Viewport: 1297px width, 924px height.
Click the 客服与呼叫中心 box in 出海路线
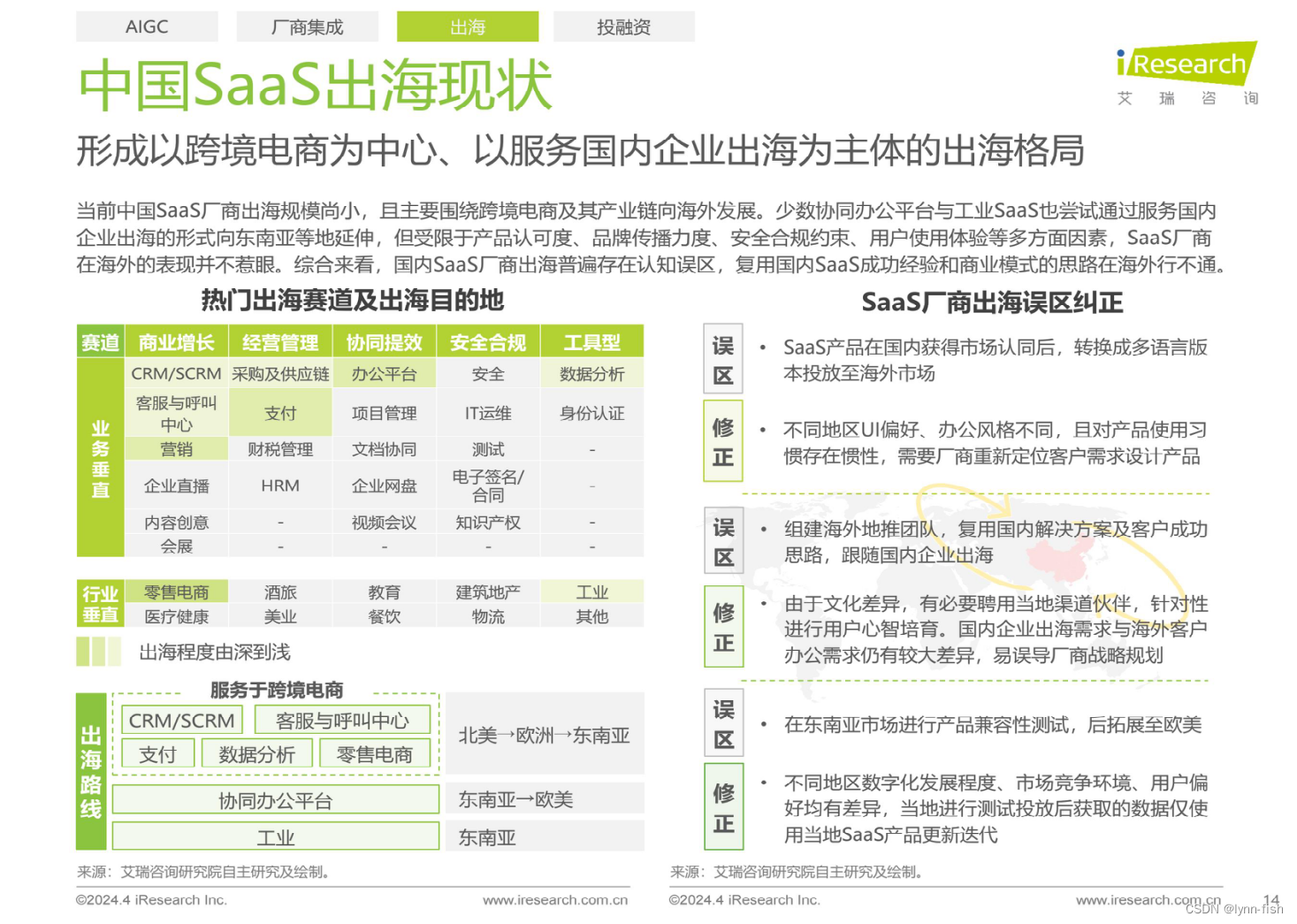342,721
